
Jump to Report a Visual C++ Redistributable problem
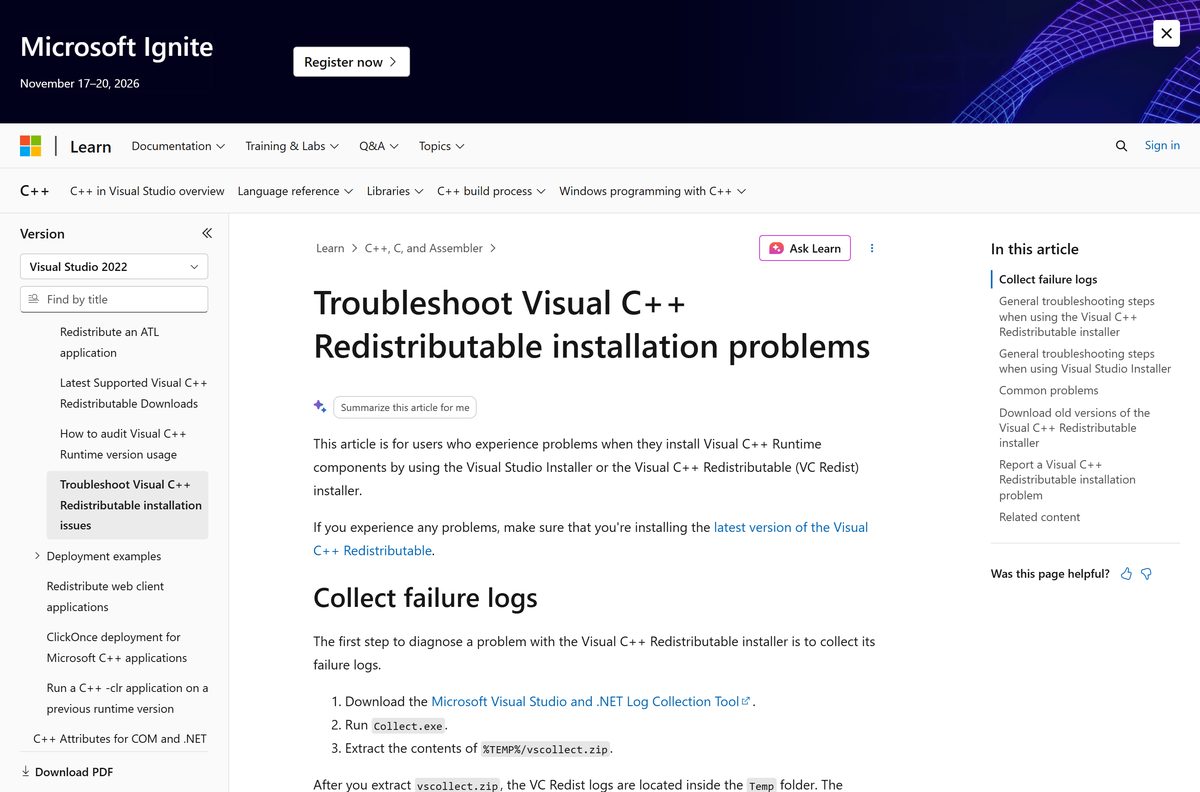[1067, 480]
